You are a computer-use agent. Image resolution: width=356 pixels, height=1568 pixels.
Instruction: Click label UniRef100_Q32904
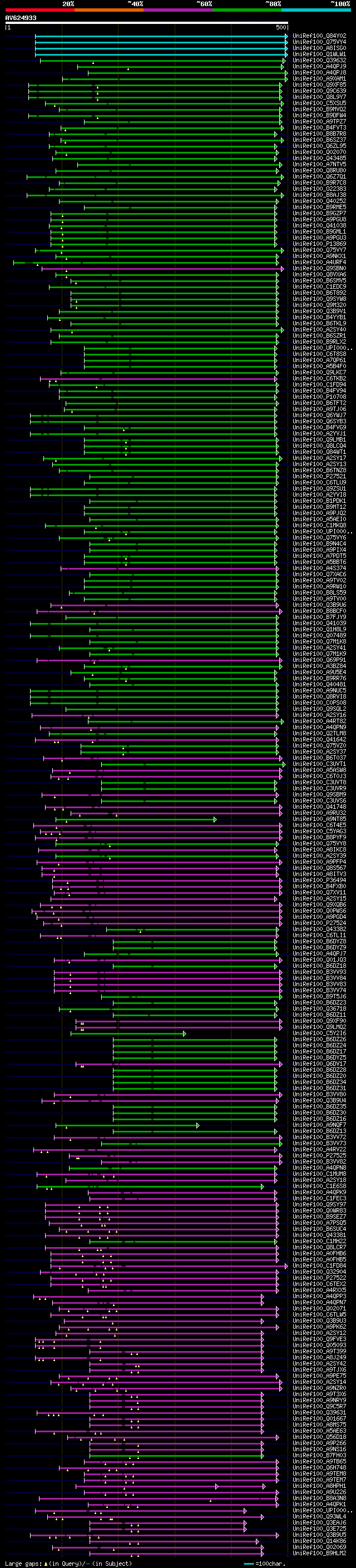[x=319, y=1272]
